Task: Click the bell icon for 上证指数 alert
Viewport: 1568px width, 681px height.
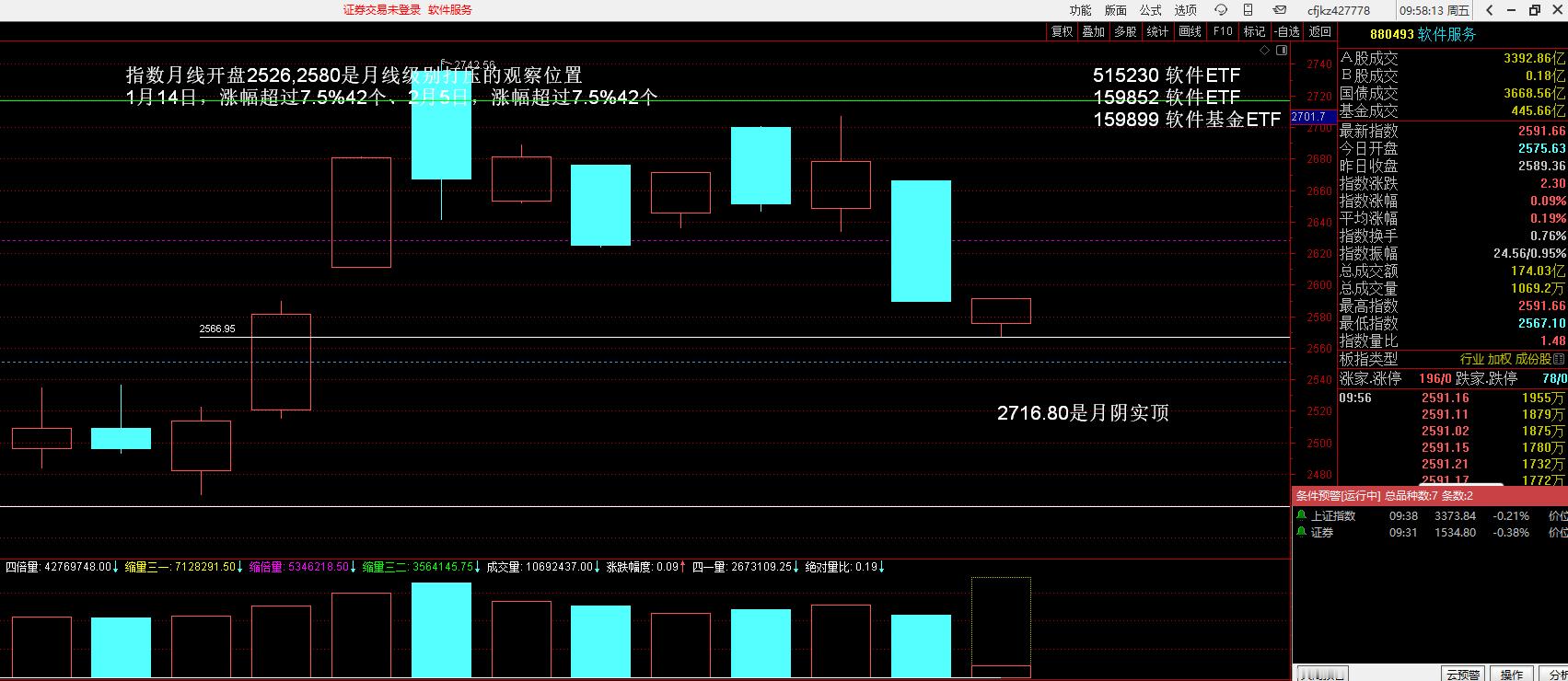Action: point(1301,515)
